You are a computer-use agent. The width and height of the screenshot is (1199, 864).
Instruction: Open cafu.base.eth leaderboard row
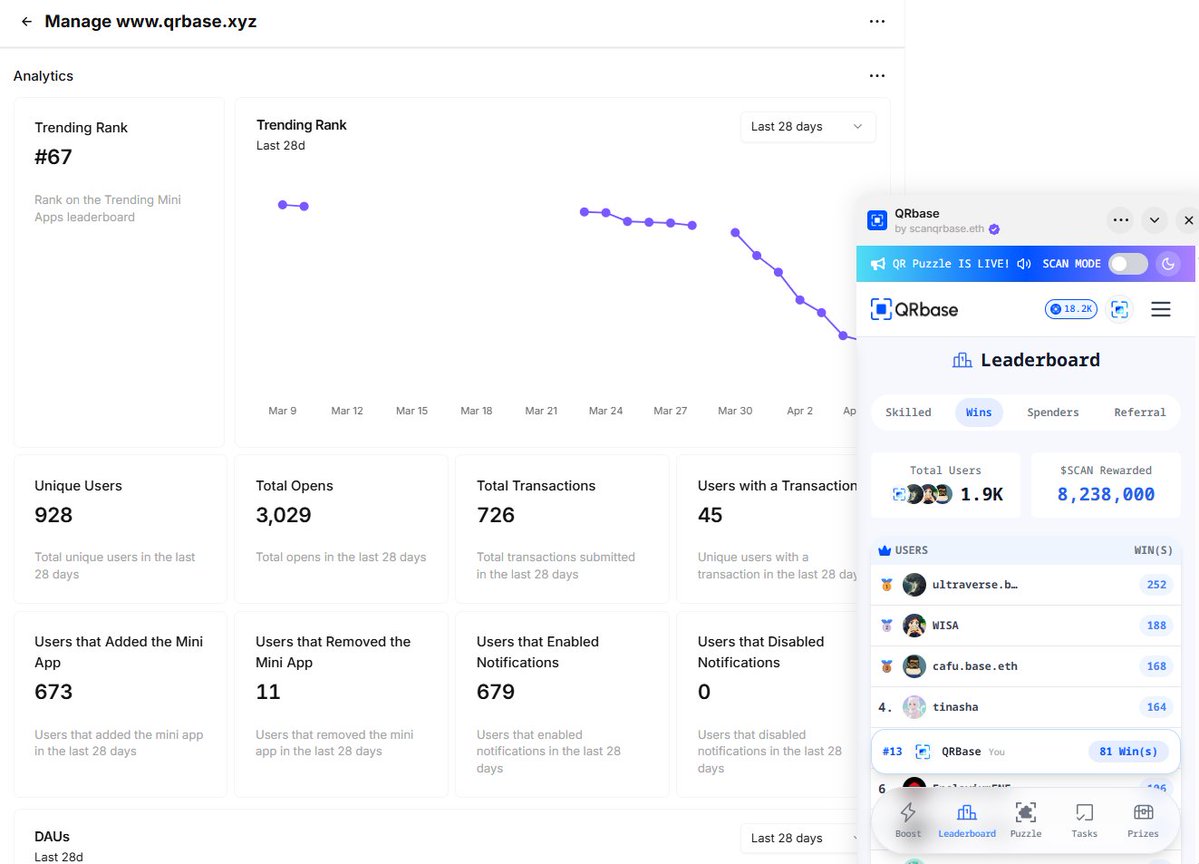tap(1025, 666)
